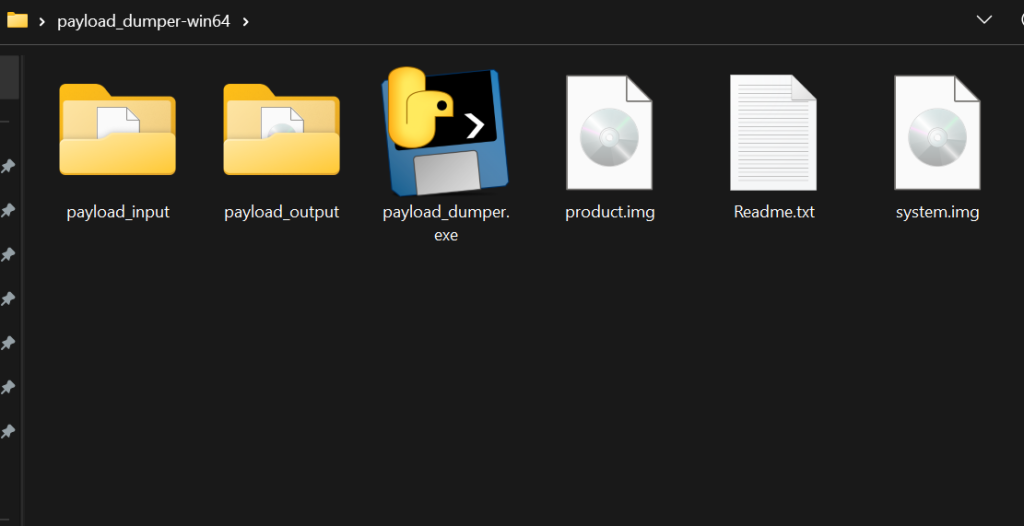This screenshot has width=1024, height=526.
Task: Click the payload_dumper.exe Python floppy icon
Action: coord(445,131)
